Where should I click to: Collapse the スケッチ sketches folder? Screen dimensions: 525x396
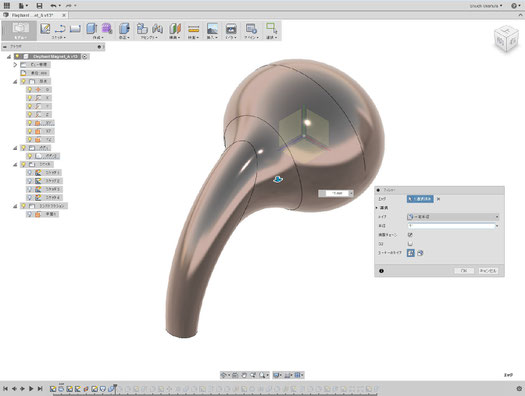click(15, 164)
